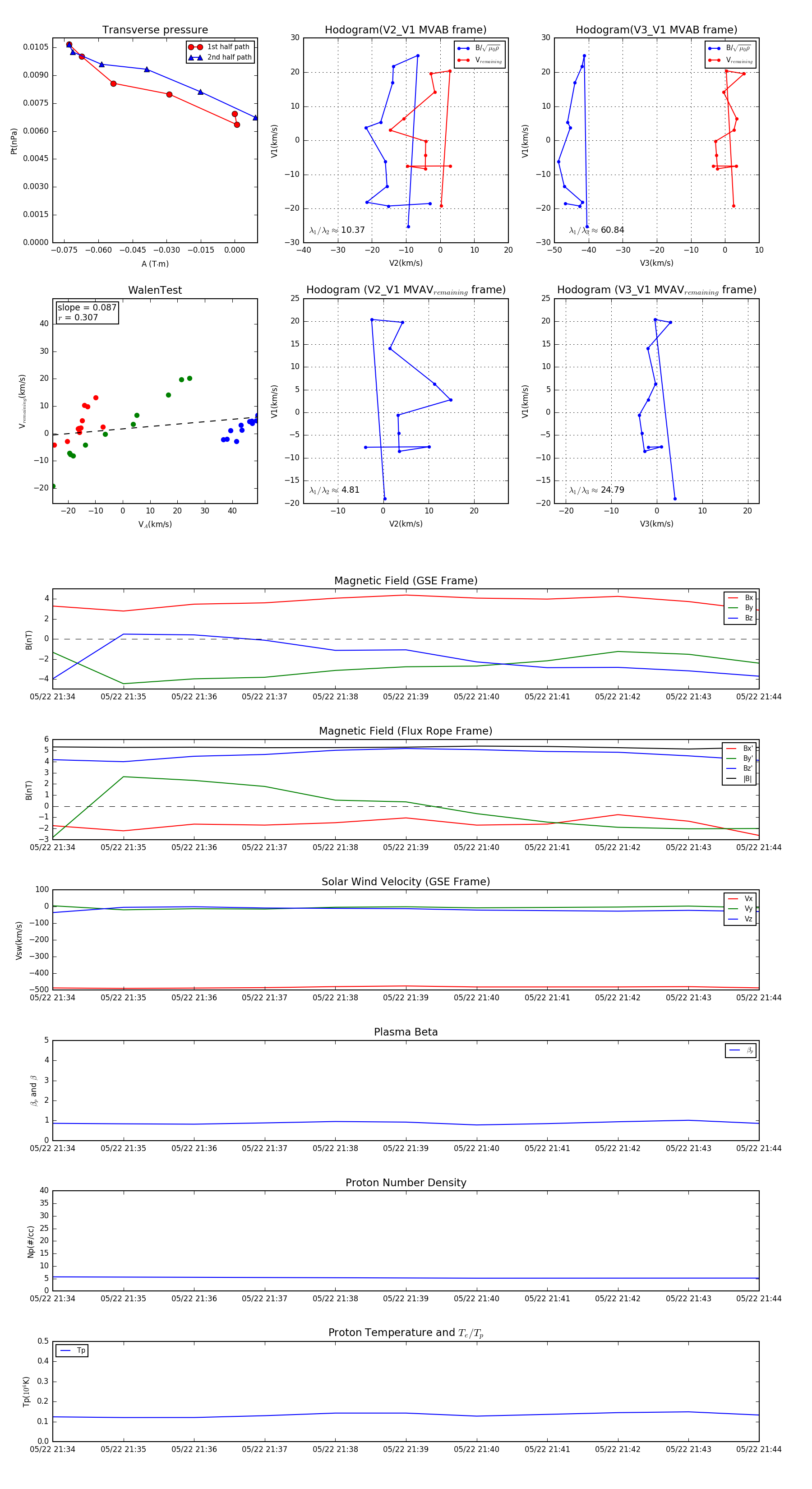
Task: Click the "Tp(10^6K)" y-axis label
Action: 27,1392
